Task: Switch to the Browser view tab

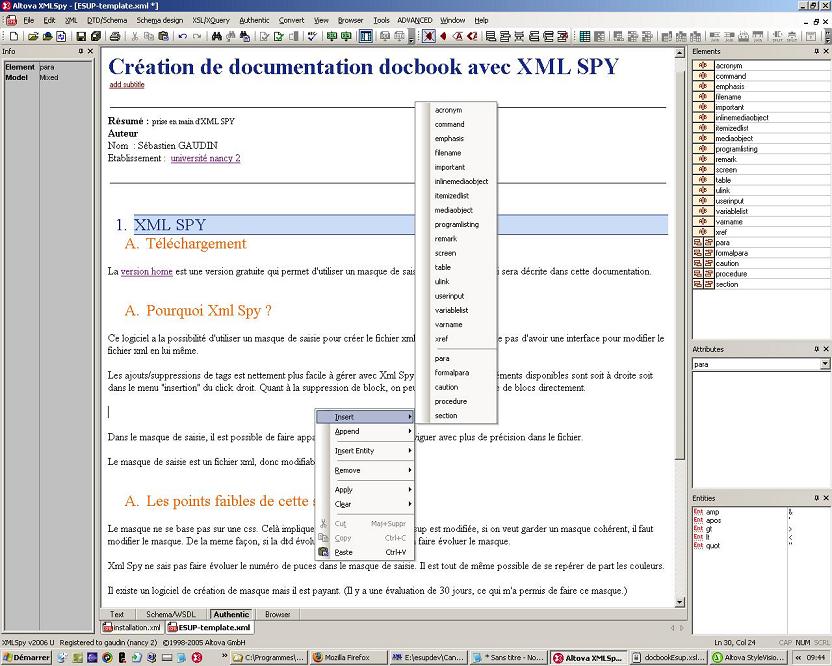Action: (277, 614)
